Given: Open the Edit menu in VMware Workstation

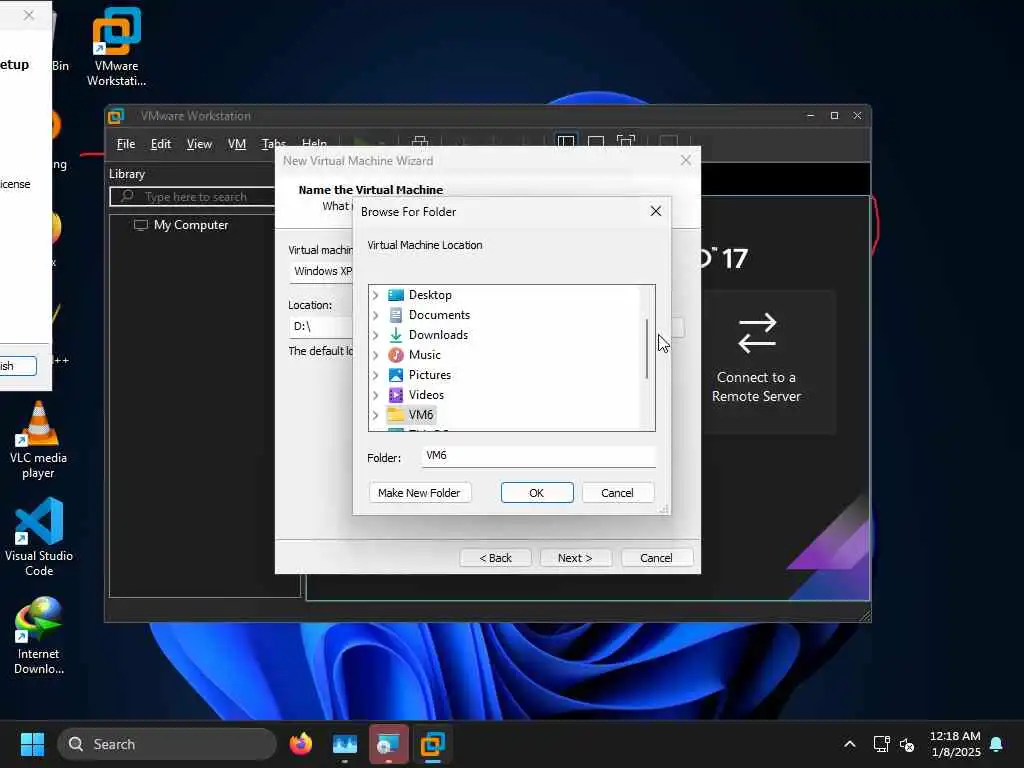Looking at the screenshot, I should (161, 144).
